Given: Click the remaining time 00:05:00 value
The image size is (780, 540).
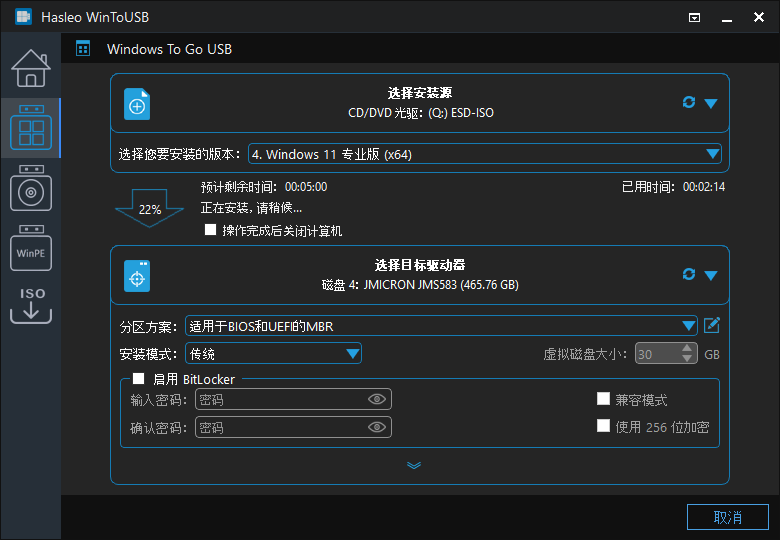Looking at the screenshot, I should pyautogui.click(x=306, y=187).
